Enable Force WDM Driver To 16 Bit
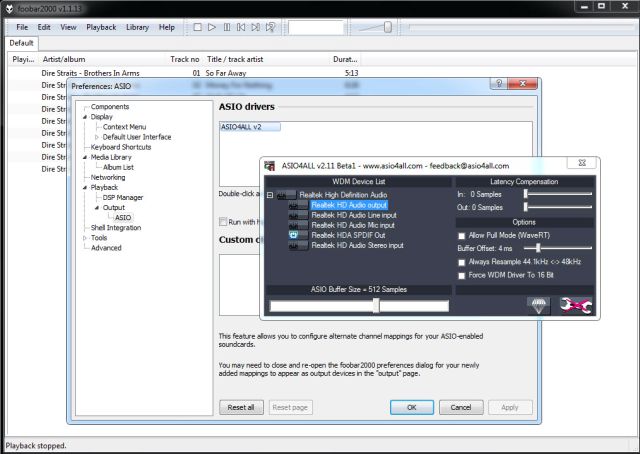 click(x=462, y=276)
